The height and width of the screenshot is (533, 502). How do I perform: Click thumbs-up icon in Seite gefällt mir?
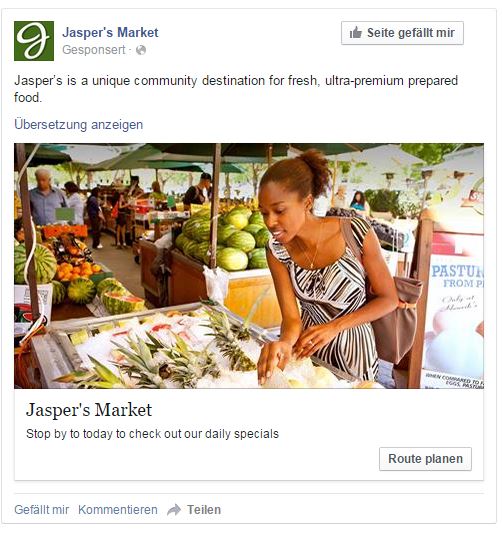[356, 33]
